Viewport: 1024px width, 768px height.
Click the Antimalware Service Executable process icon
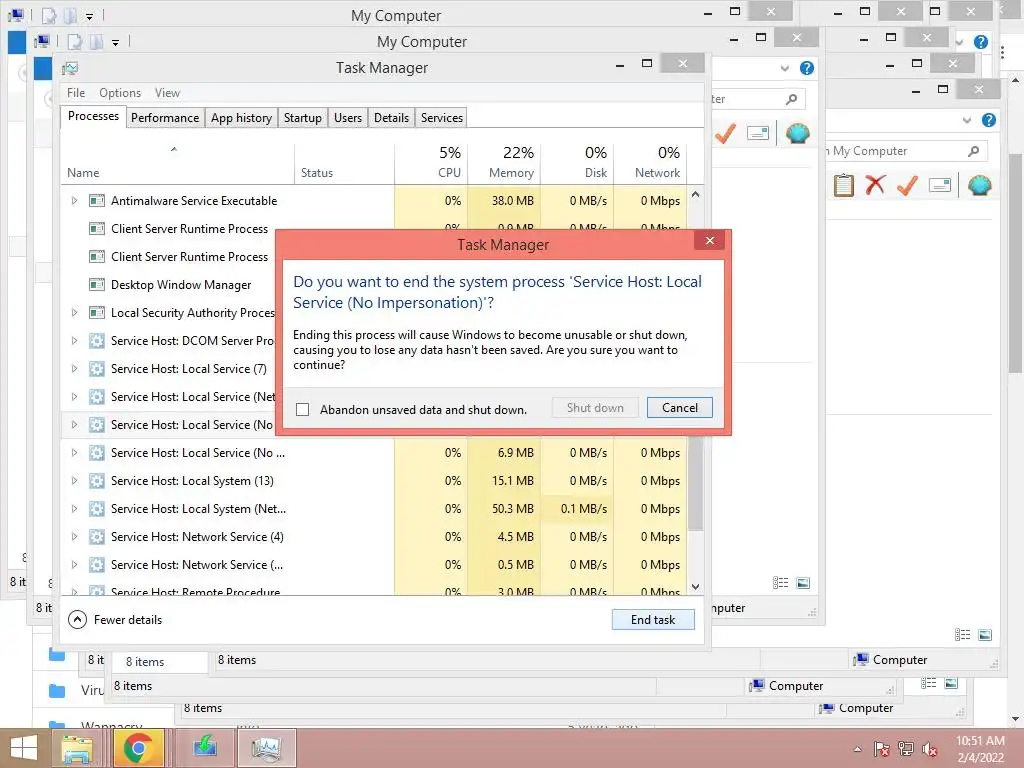click(x=97, y=200)
